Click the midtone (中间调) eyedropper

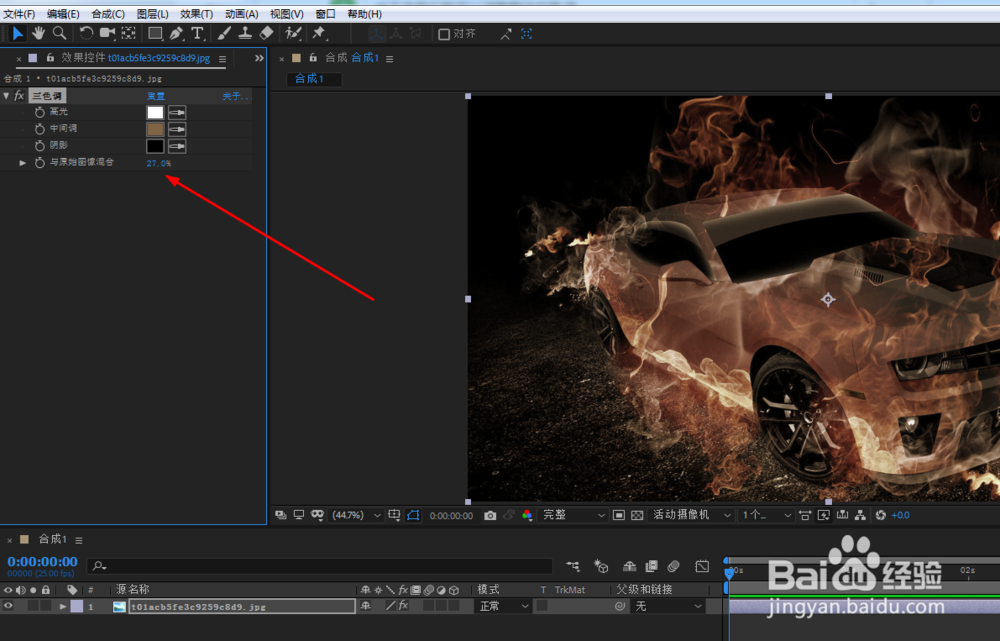(x=177, y=129)
